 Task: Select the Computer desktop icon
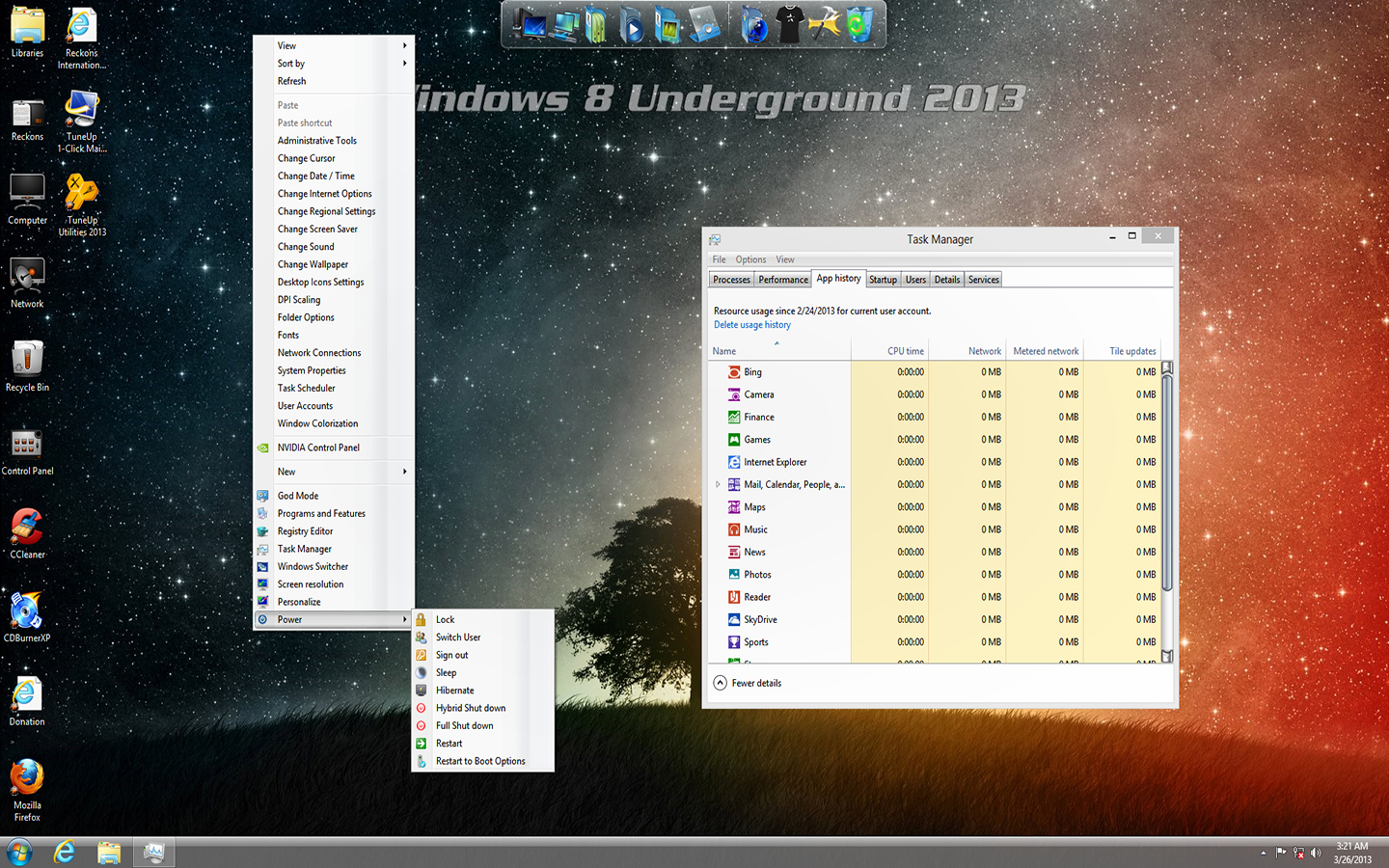(x=27, y=200)
